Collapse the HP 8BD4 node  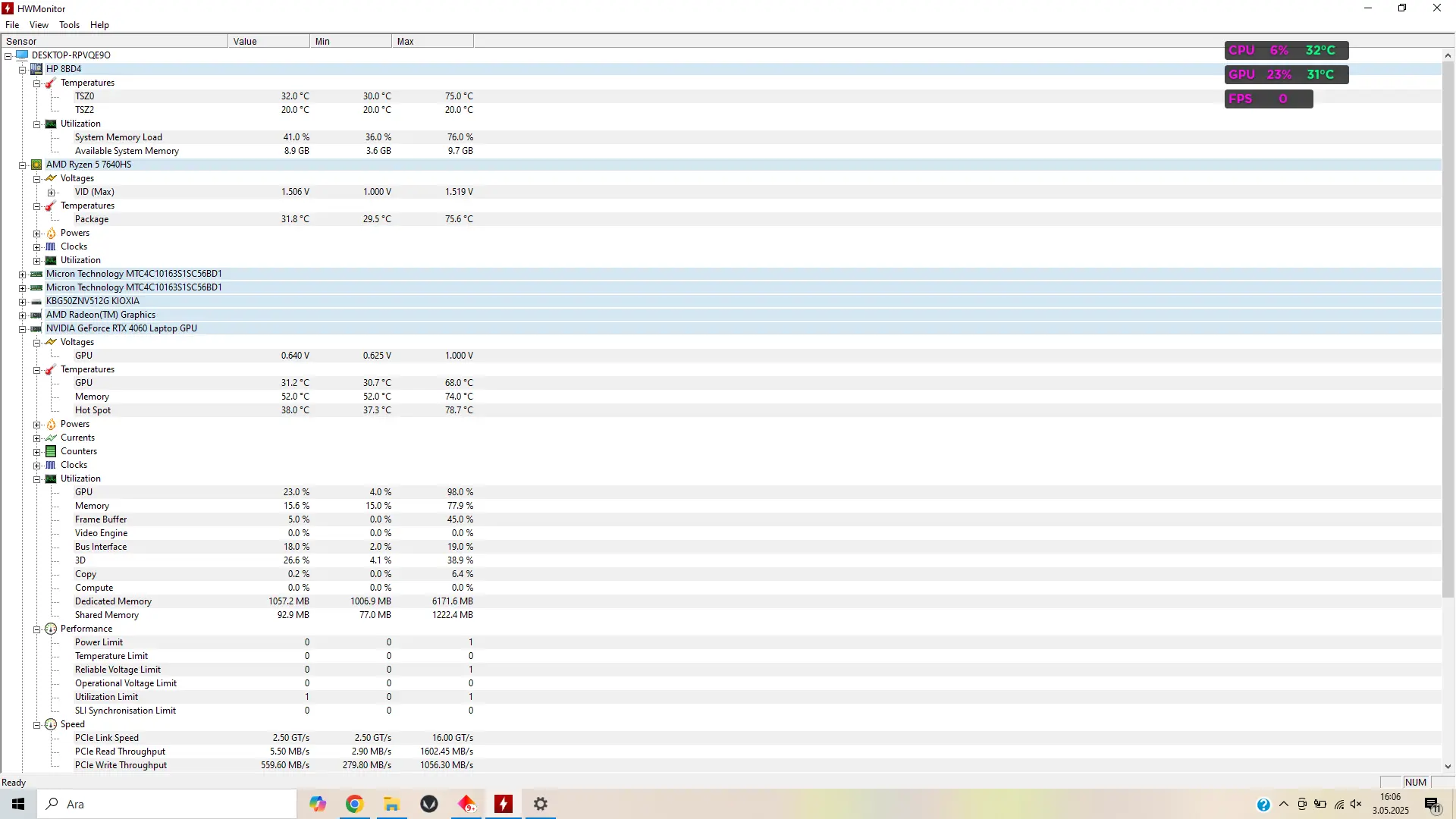pos(23,69)
